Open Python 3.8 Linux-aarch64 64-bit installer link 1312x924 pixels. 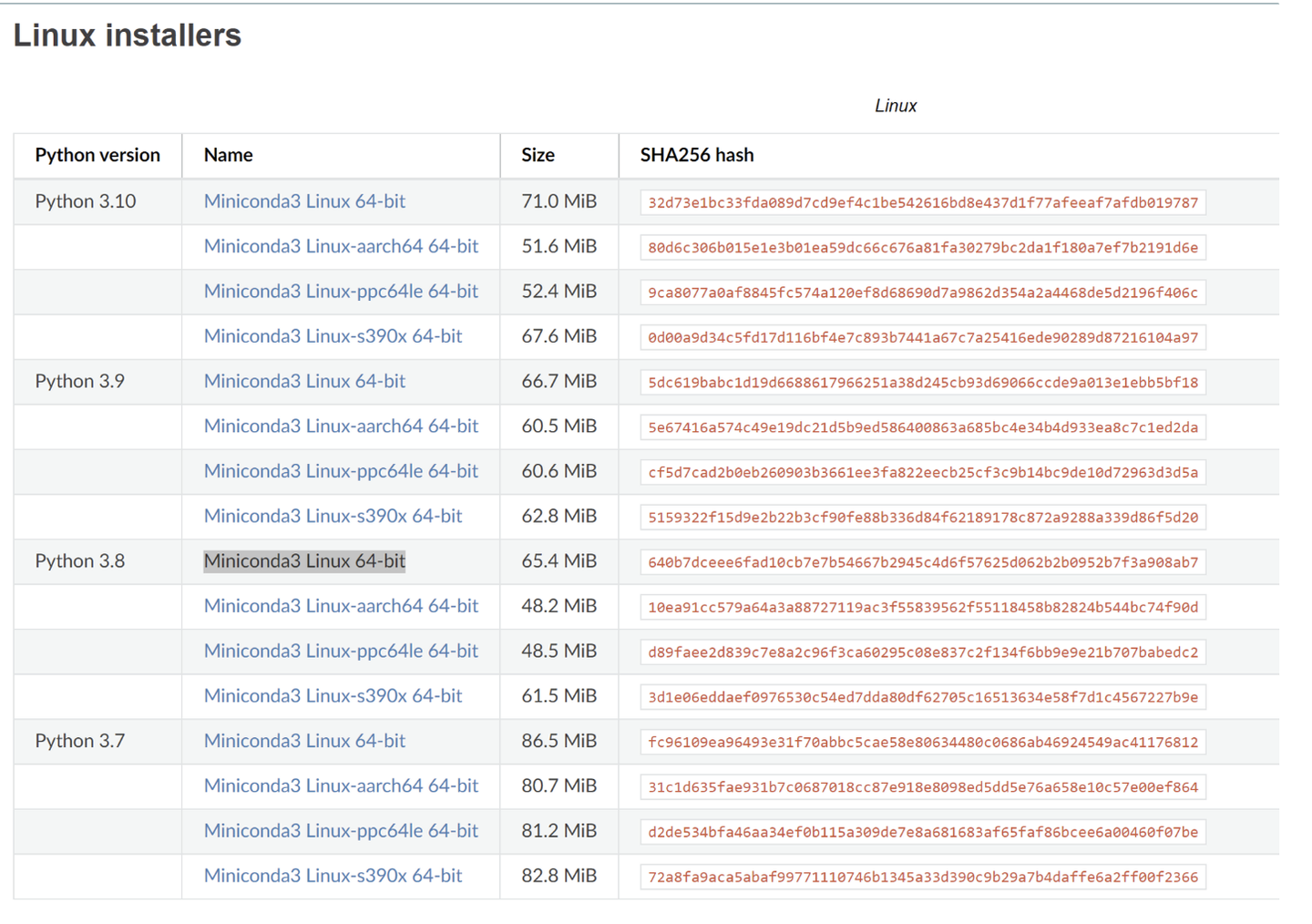point(341,606)
